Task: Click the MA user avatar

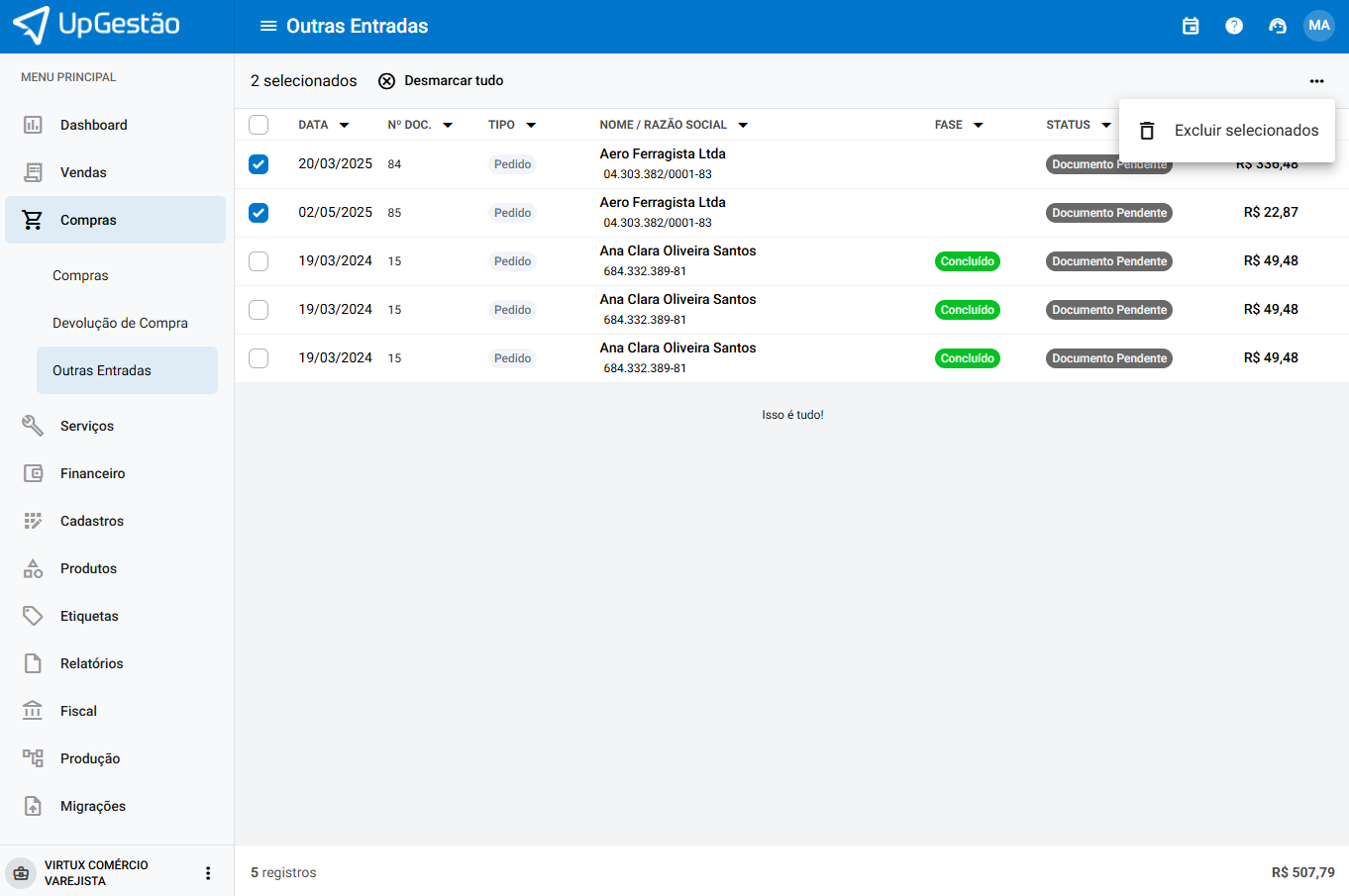Action: (1319, 26)
